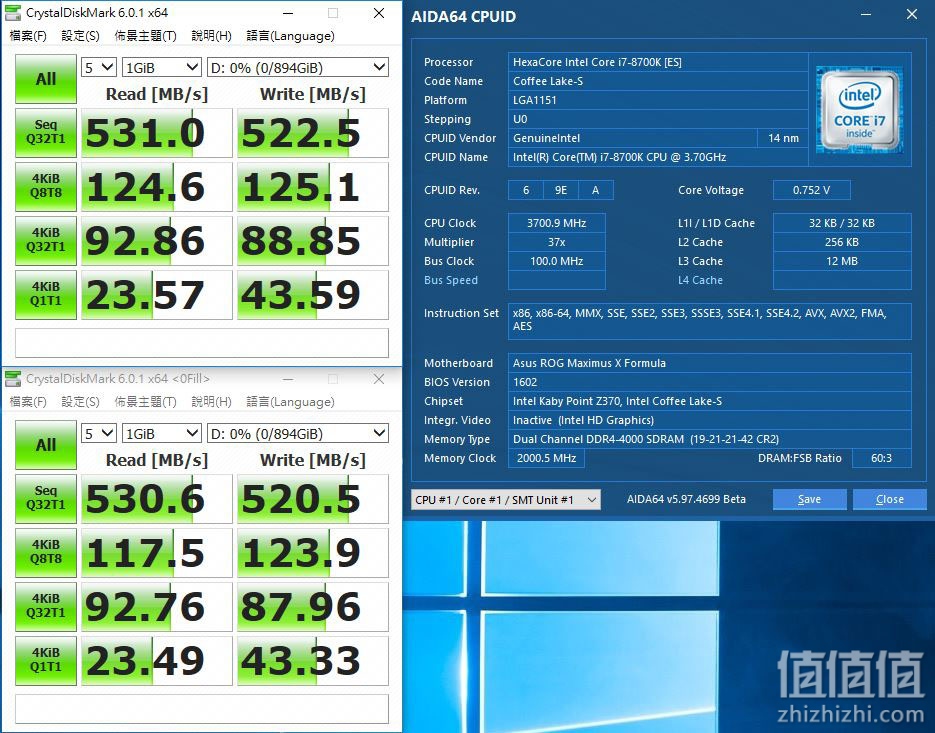935x733 pixels.
Task: Open 佈景主題(T) menu in top CrystalDiskMark window
Action: 145,36
